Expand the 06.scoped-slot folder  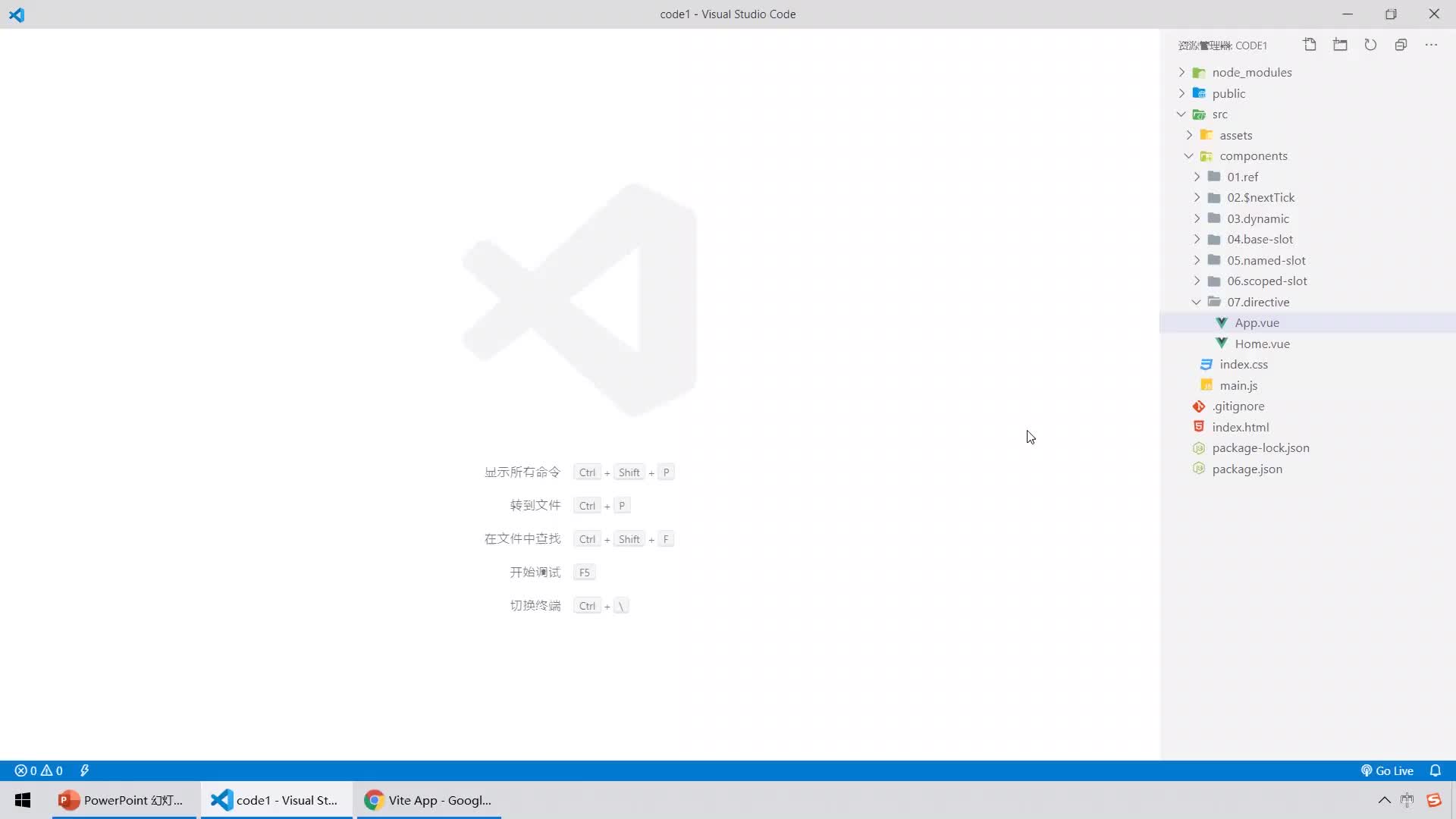(x=1307, y=281)
